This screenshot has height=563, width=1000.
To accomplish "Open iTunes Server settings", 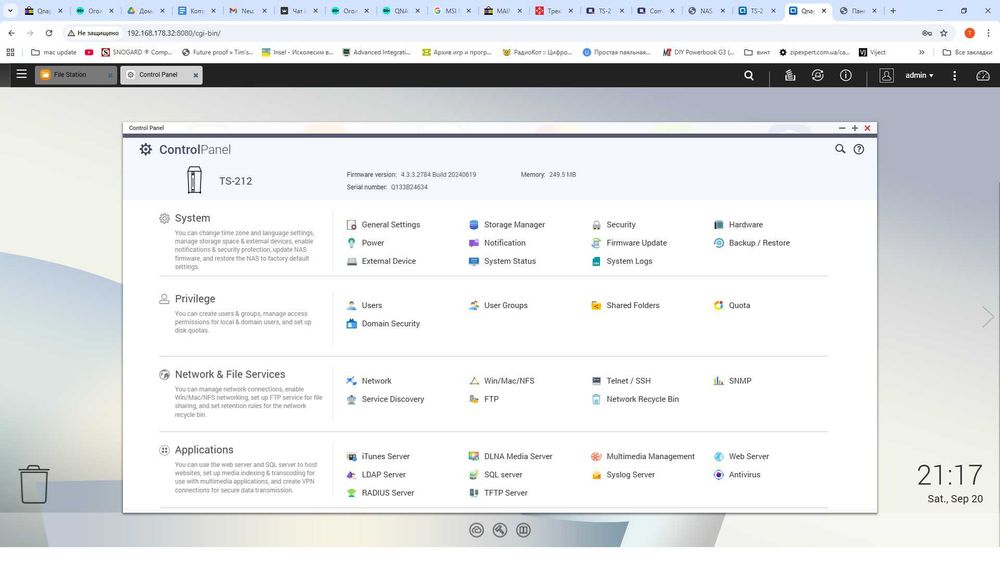I will tap(378, 457).
